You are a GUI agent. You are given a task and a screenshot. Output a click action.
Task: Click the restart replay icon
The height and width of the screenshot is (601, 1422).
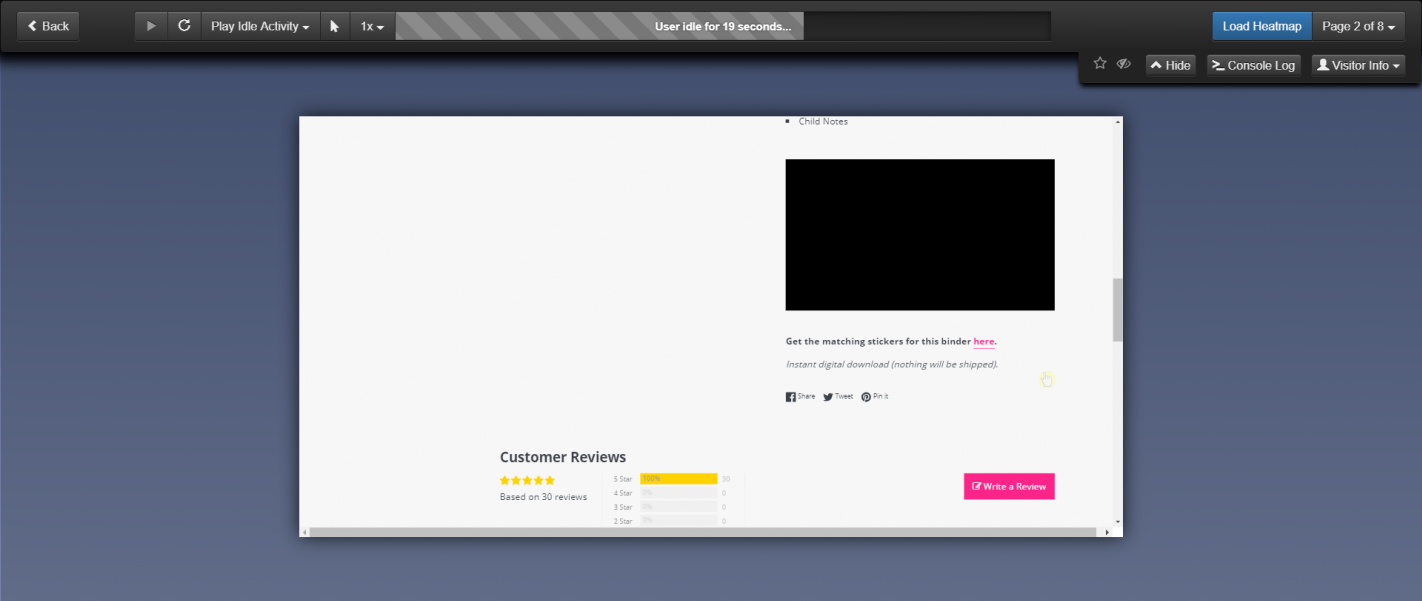pyautogui.click(x=184, y=26)
